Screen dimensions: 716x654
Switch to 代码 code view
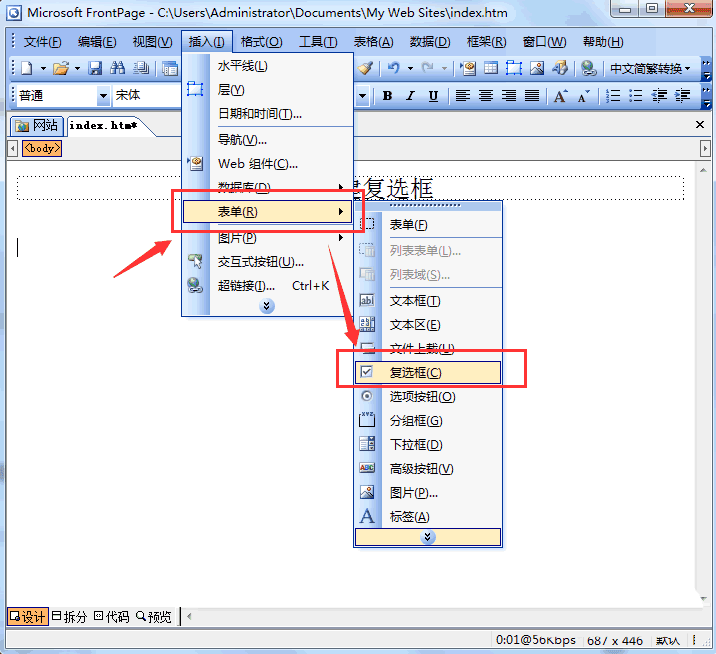click(112, 617)
